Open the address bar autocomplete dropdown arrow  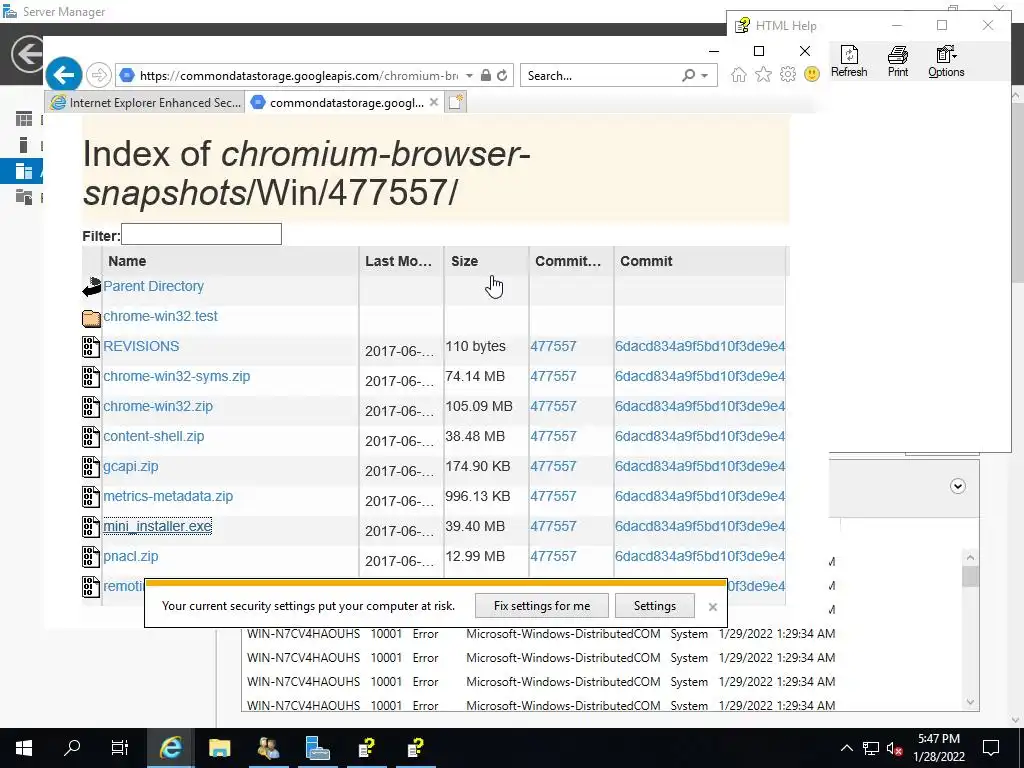point(470,76)
